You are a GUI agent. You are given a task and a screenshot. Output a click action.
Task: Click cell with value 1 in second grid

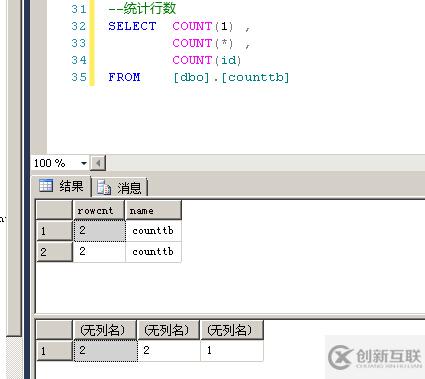(x=232, y=351)
